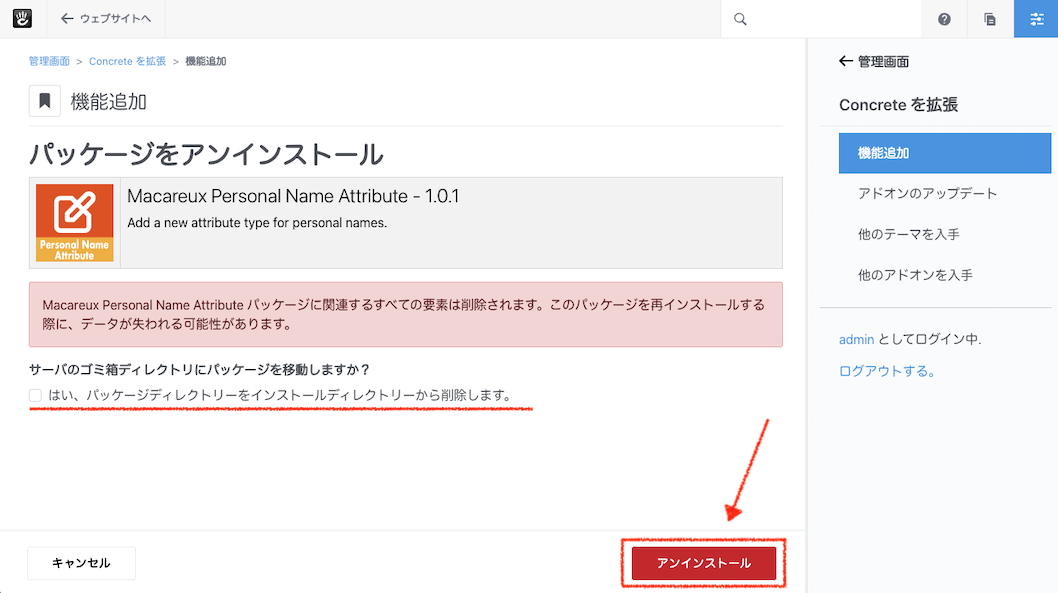Click the red アンインストール button
Screen dimensions: 1058x593
tap(704, 563)
